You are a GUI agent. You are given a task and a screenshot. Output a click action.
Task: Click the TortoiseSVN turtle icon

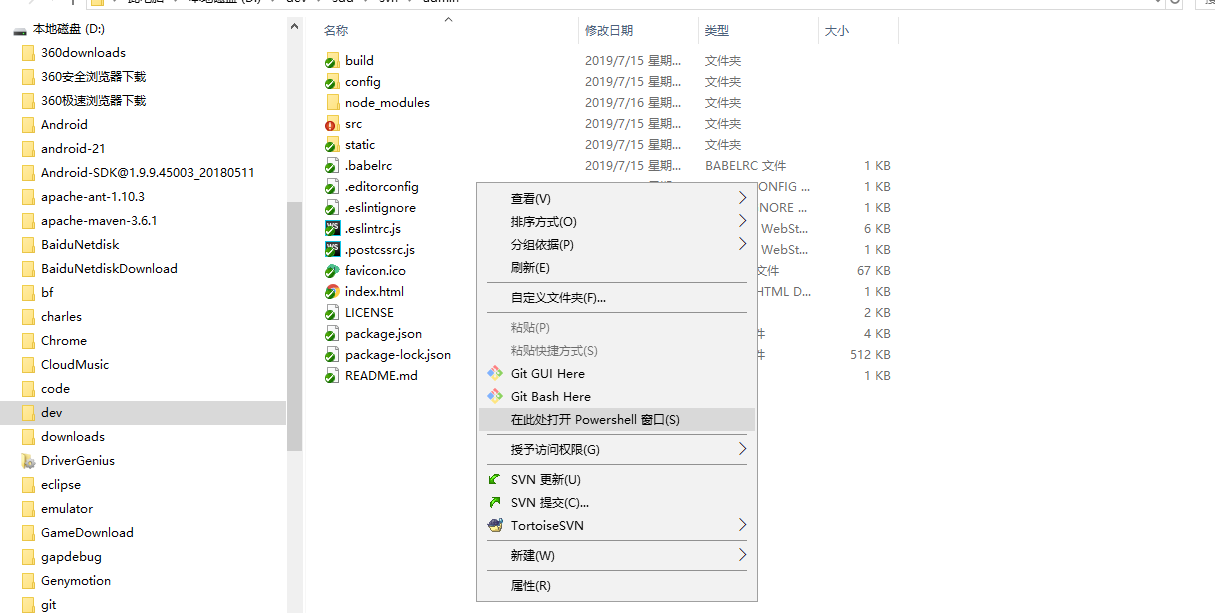pos(494,525)
